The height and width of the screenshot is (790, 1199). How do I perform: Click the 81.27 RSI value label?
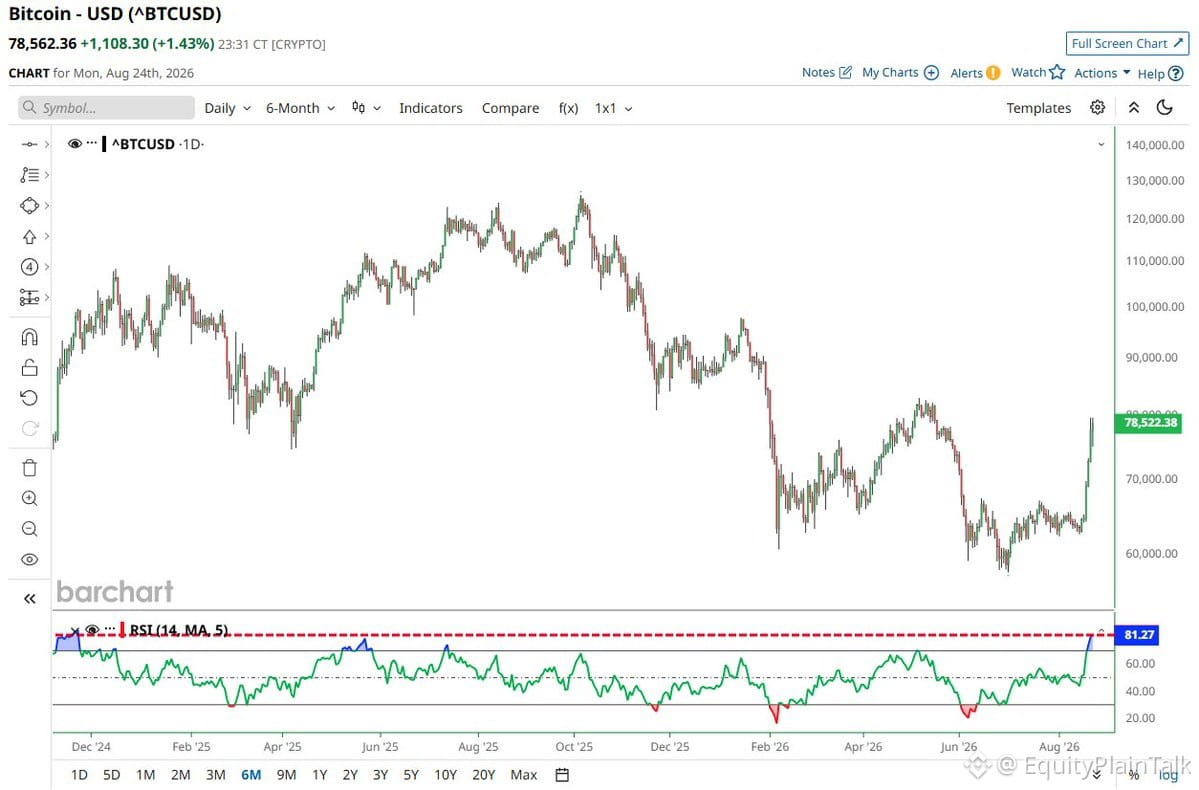(1138, 635)
